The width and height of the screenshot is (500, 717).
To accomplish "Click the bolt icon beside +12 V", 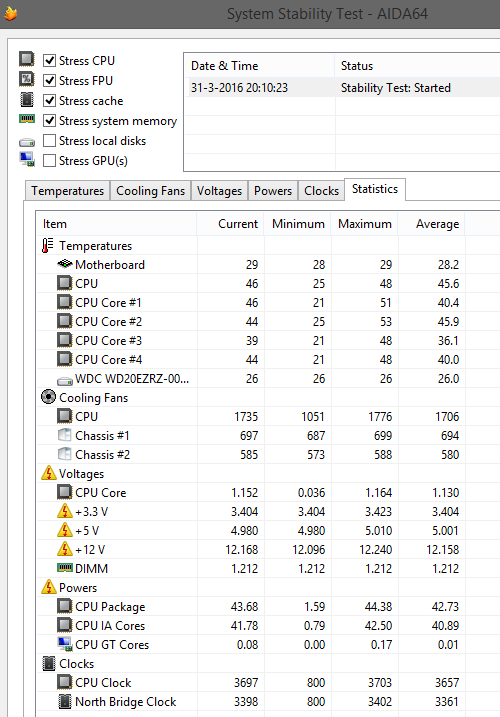I will [x=65, y=549].
